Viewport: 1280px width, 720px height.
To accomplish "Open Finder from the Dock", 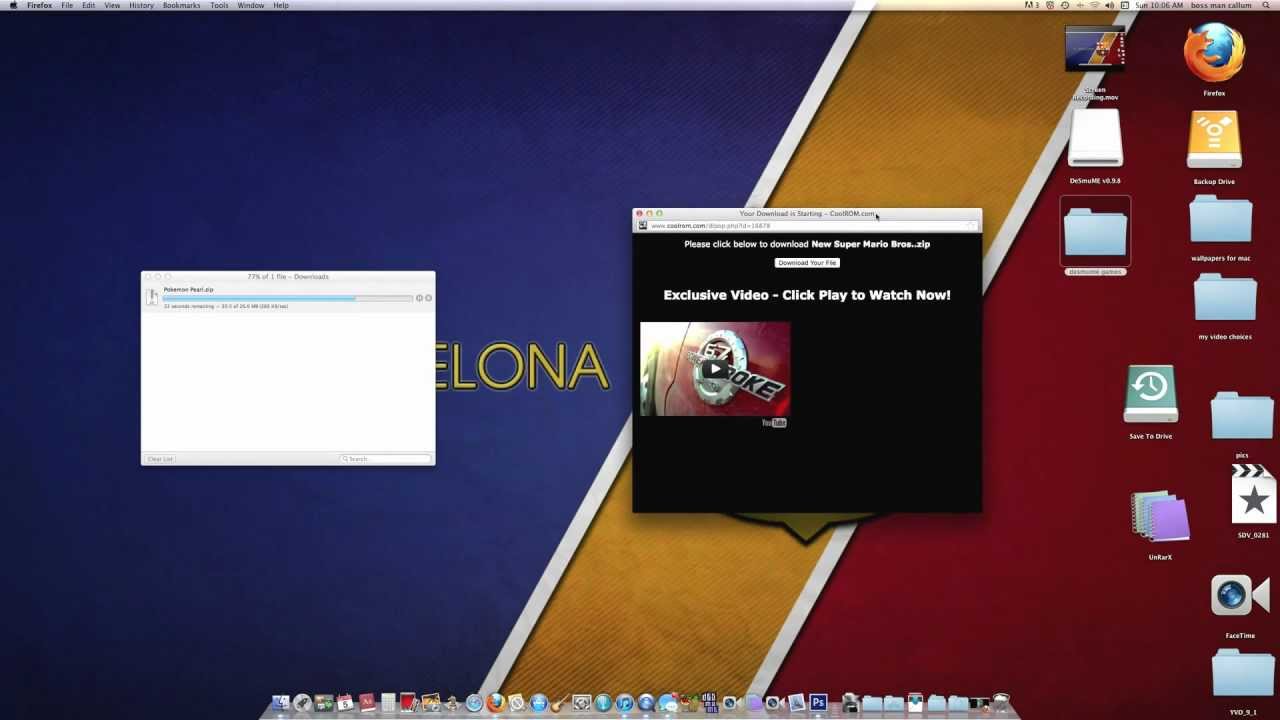I will coord(281,703).
